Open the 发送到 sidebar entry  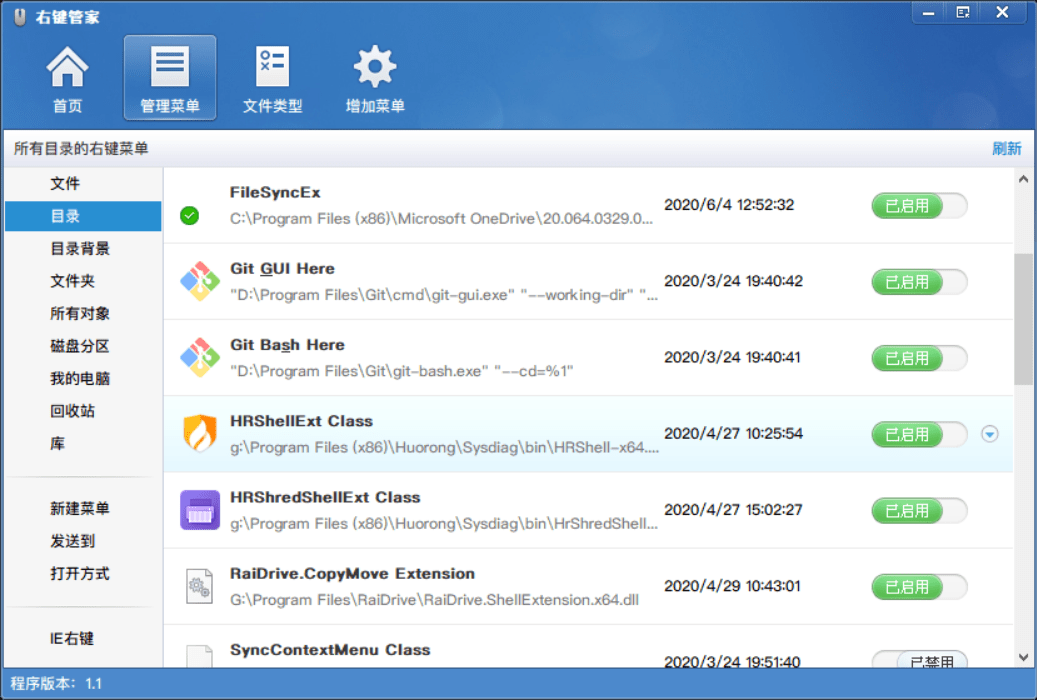pos(72,541)
